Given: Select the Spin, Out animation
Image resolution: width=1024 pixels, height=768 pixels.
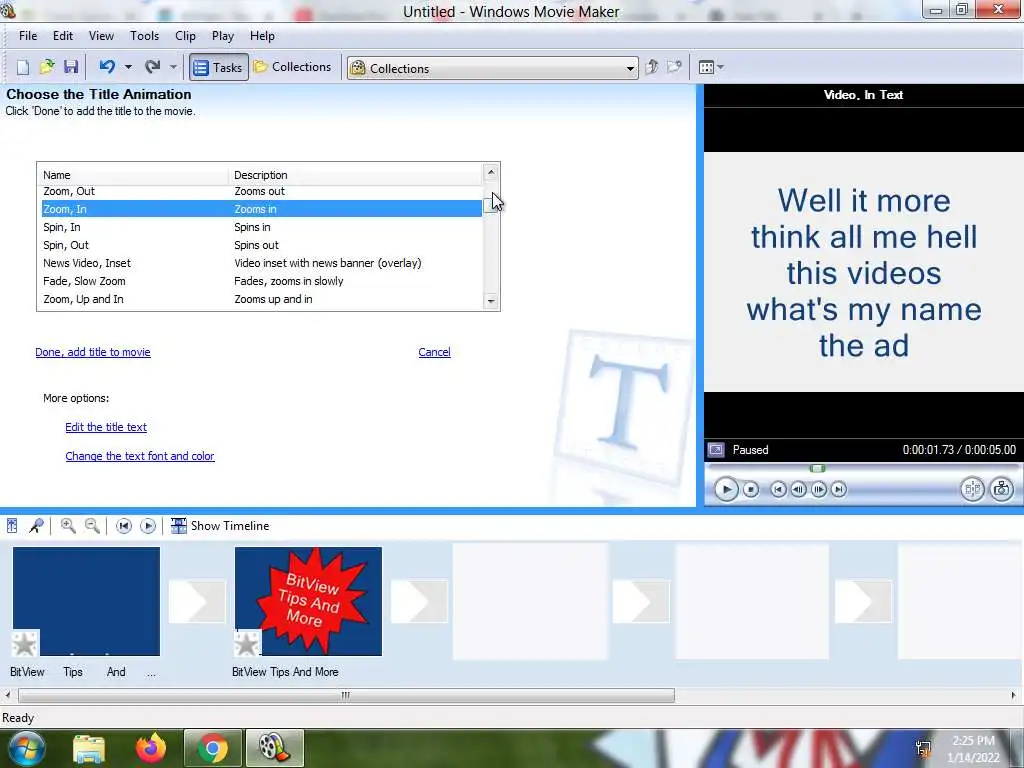Looking at the screenshot, I should coord(261,245).
